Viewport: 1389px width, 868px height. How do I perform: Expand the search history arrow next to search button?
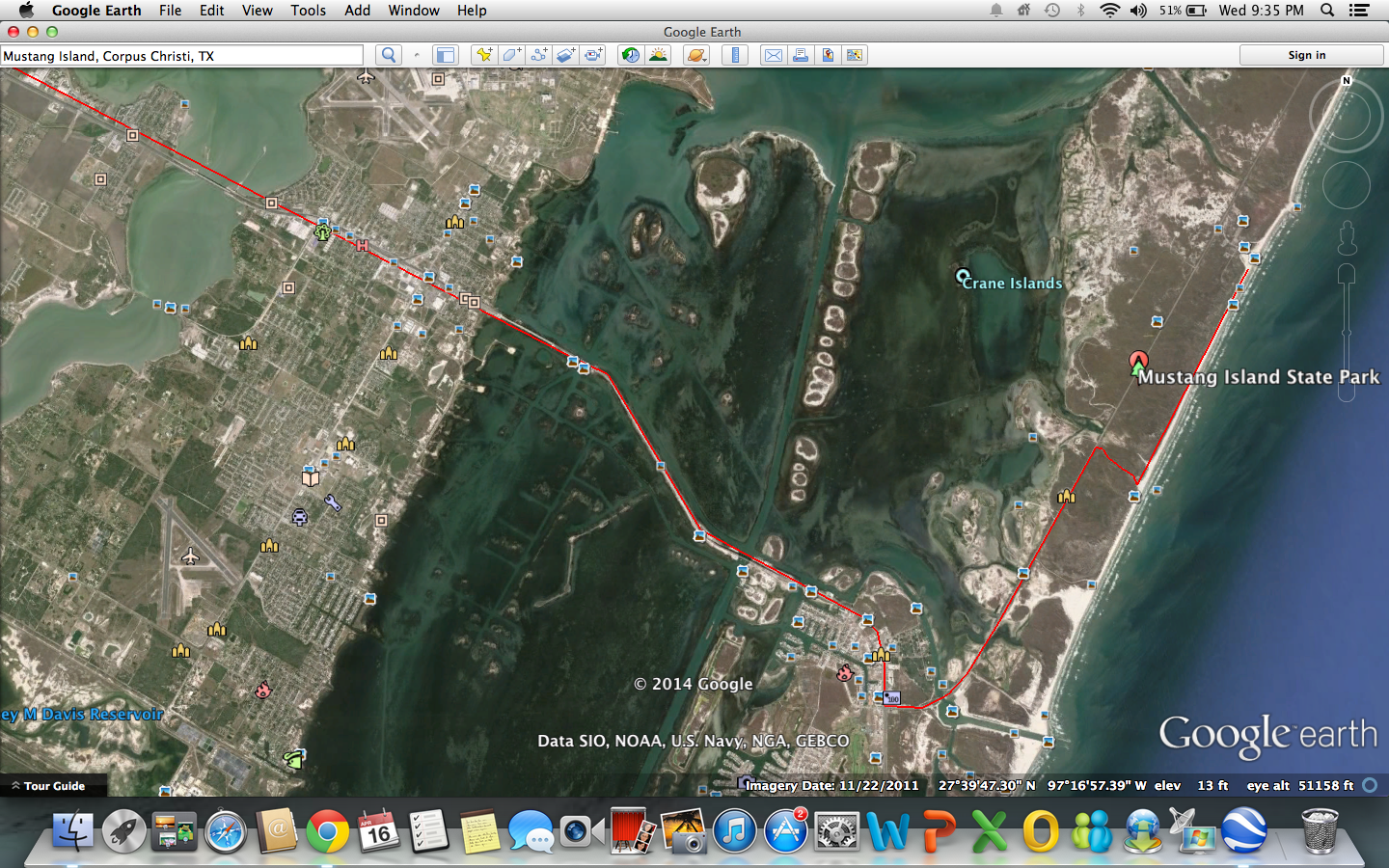pyautogui.click(x=417, y=55)
